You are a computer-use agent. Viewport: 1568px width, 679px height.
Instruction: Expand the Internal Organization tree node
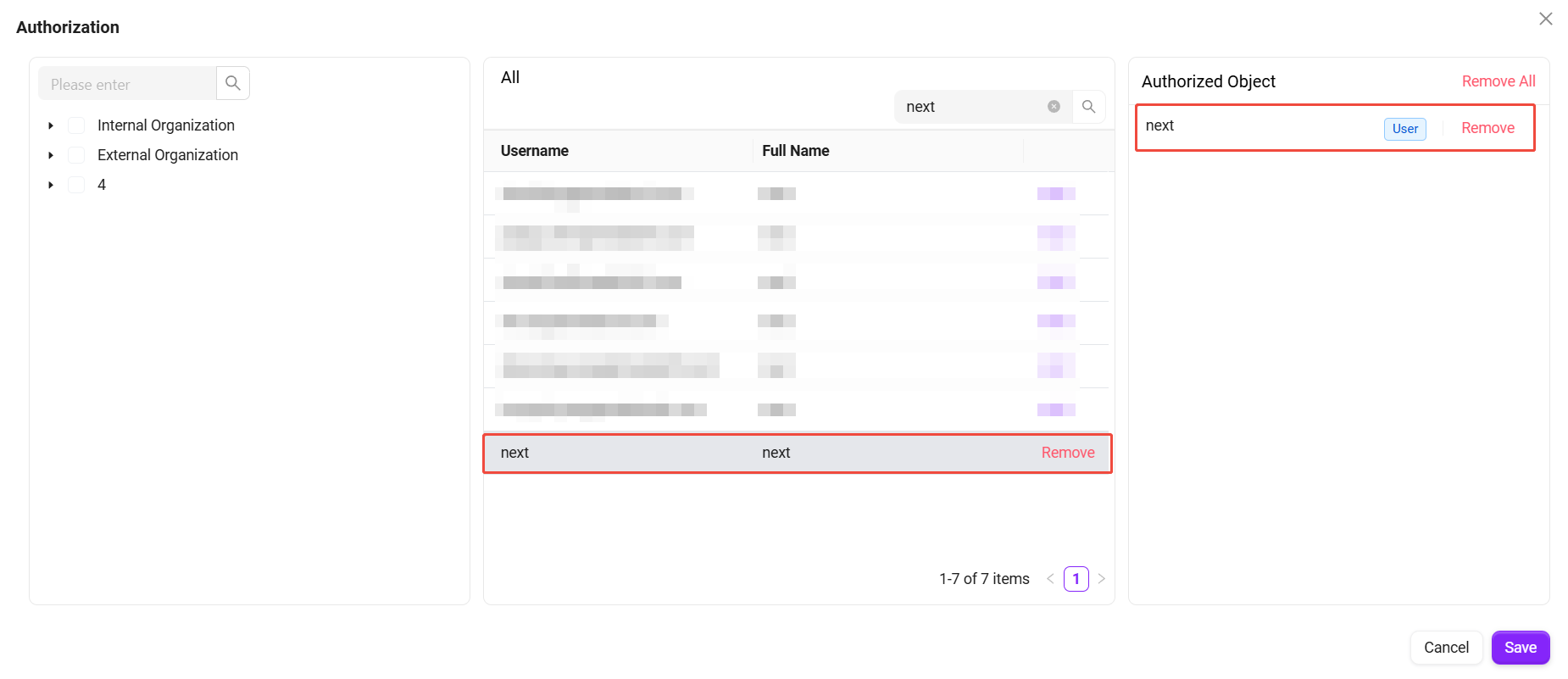point(51,125)
